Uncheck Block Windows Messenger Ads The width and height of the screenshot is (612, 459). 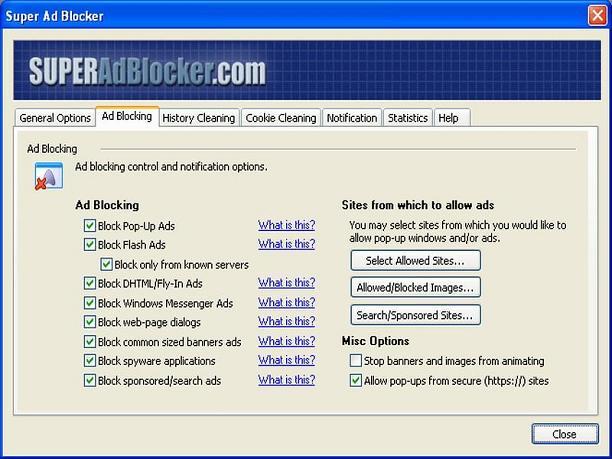point(90,303)
